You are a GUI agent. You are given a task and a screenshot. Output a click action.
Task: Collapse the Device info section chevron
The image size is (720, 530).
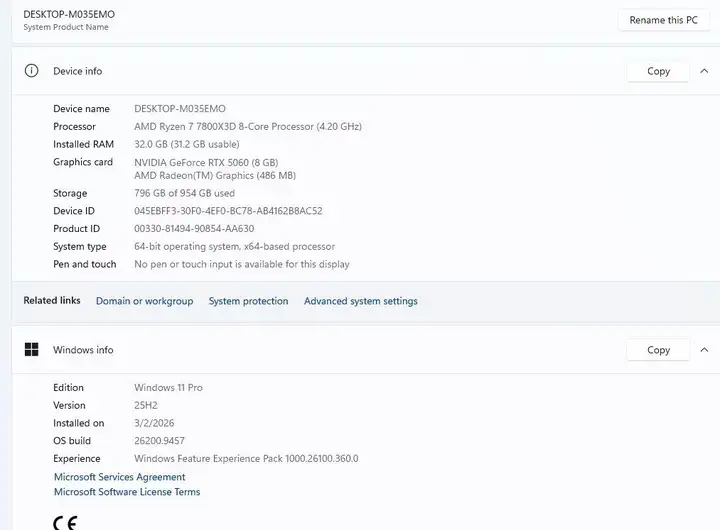coord(704,71)
